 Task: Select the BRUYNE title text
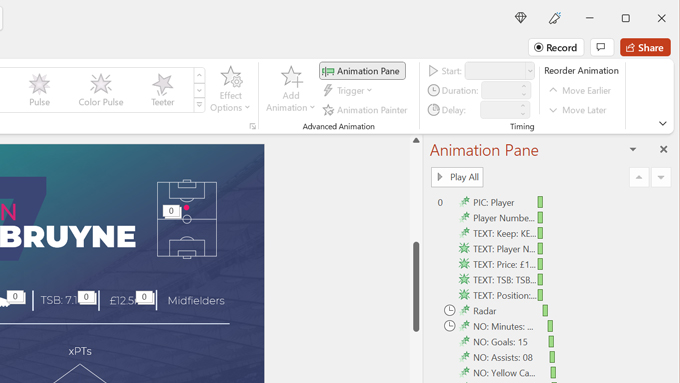point(68,237)
